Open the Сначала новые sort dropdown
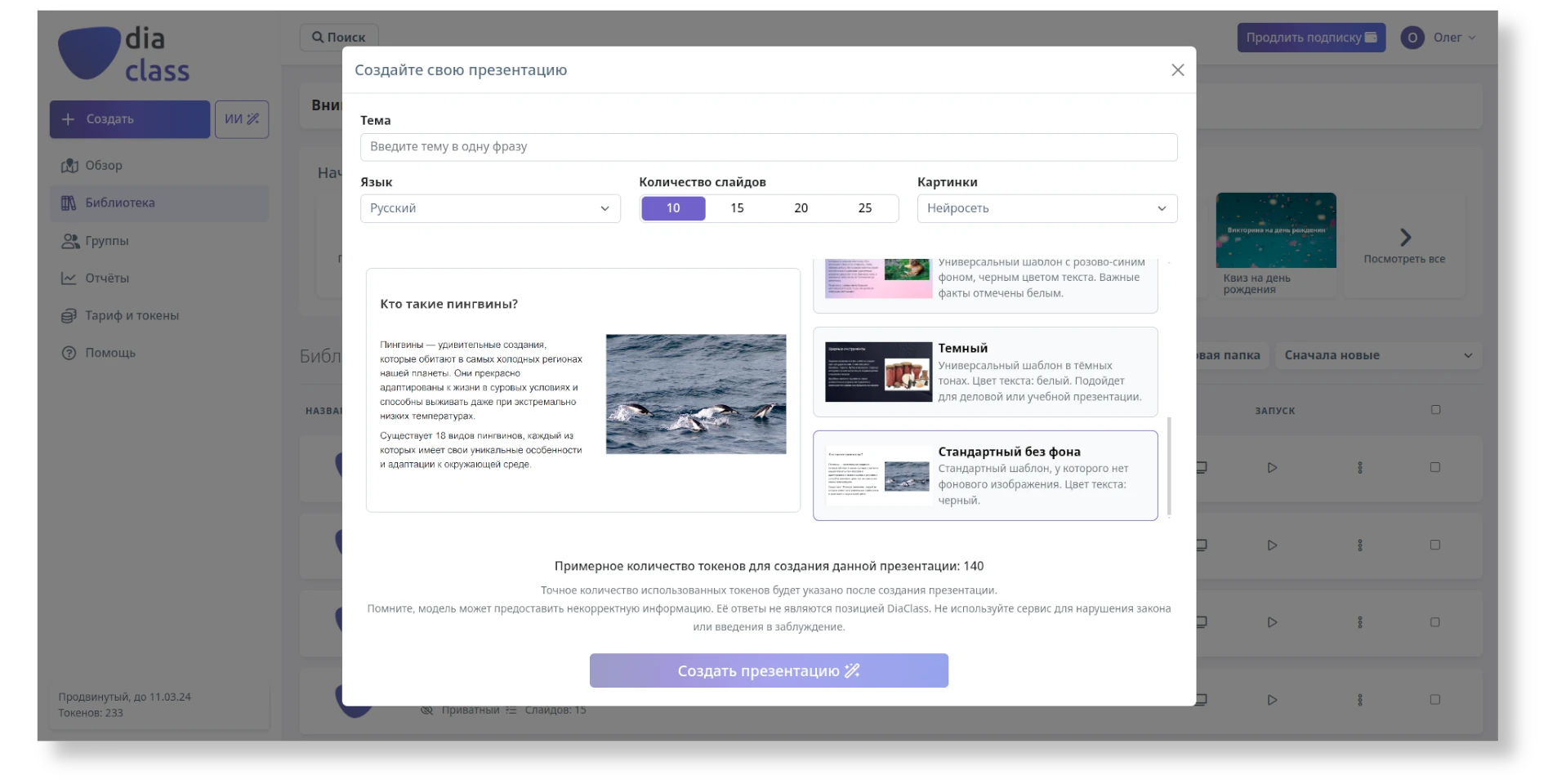The image size is (1566, 784). point(1377,355)
